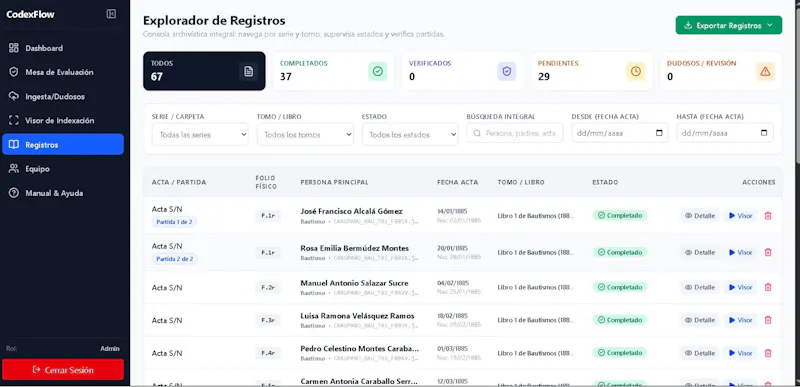Go to Ingesta/Dudosos section
Image resolution: width=800 pixels, height=387 pixels.
(63, 96)
